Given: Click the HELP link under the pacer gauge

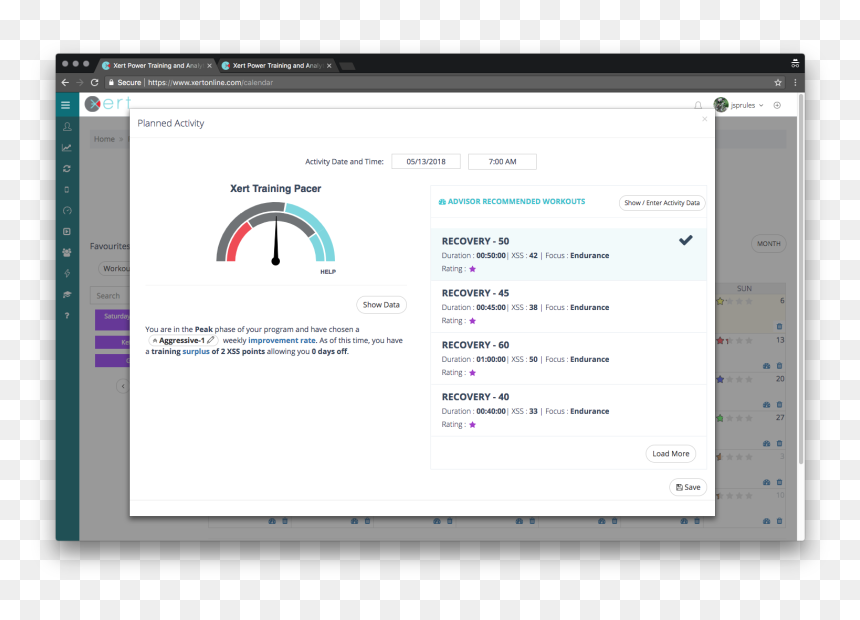Looking at the screenshot, I should pyautogui.click(x=328, y=272).
